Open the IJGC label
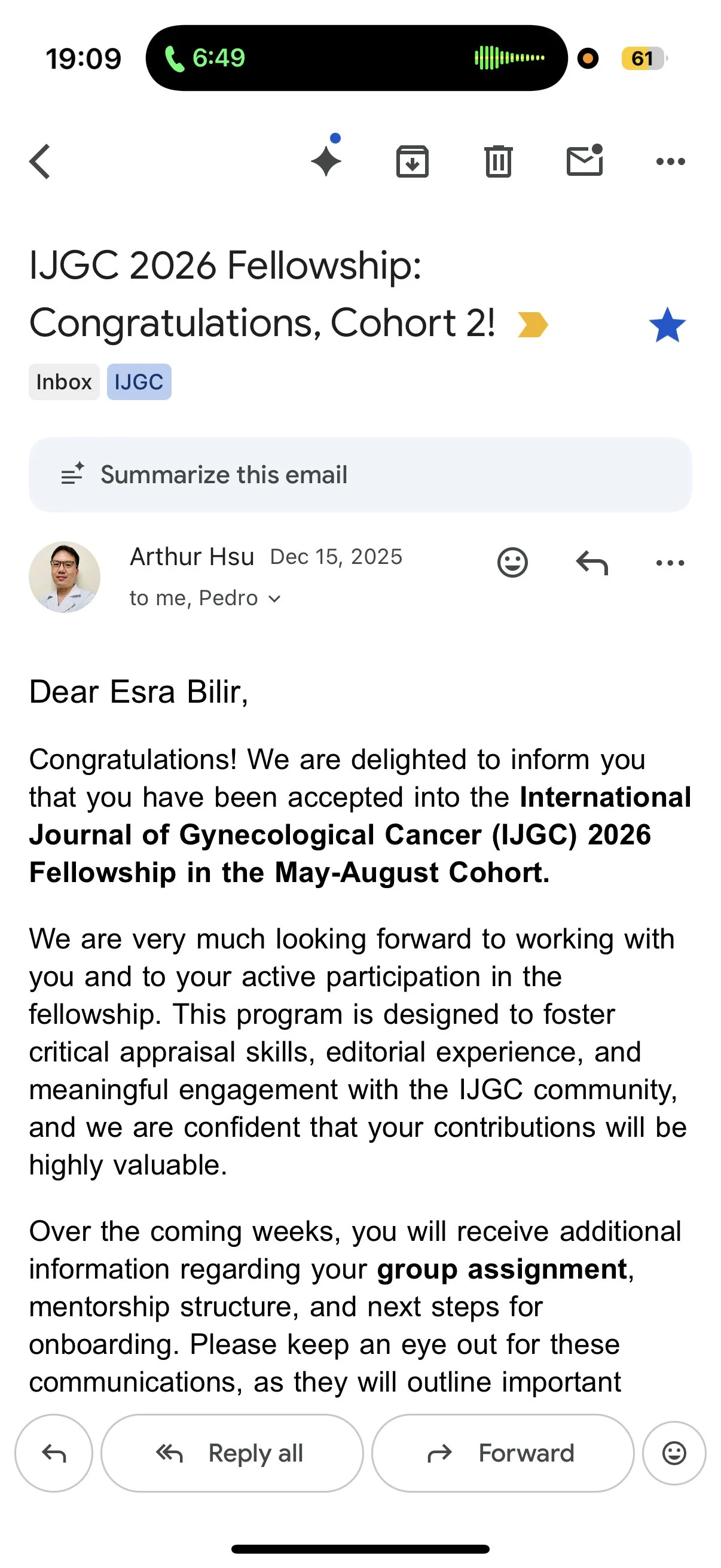The height and width of the screenshot is (1568, 721). click(139, 382)
